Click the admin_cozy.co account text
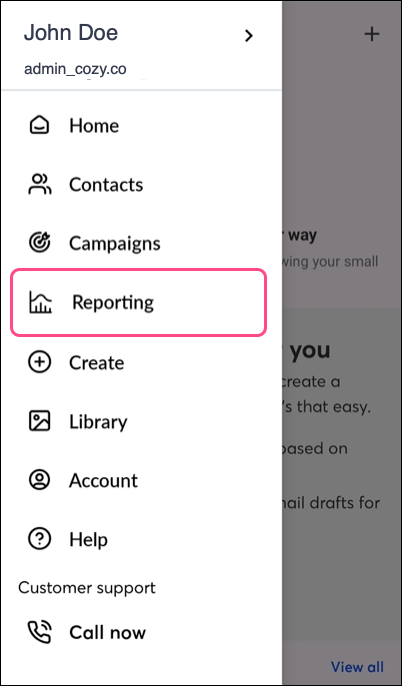 pyautogui.click(x=75, y=69)
